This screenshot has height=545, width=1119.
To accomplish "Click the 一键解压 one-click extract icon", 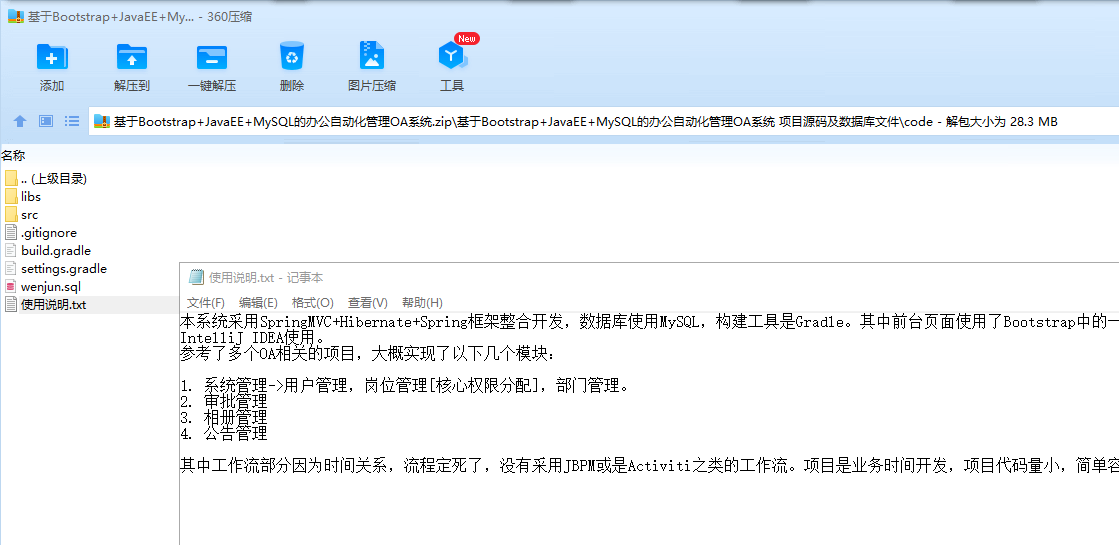I will (x=212, y=56).
